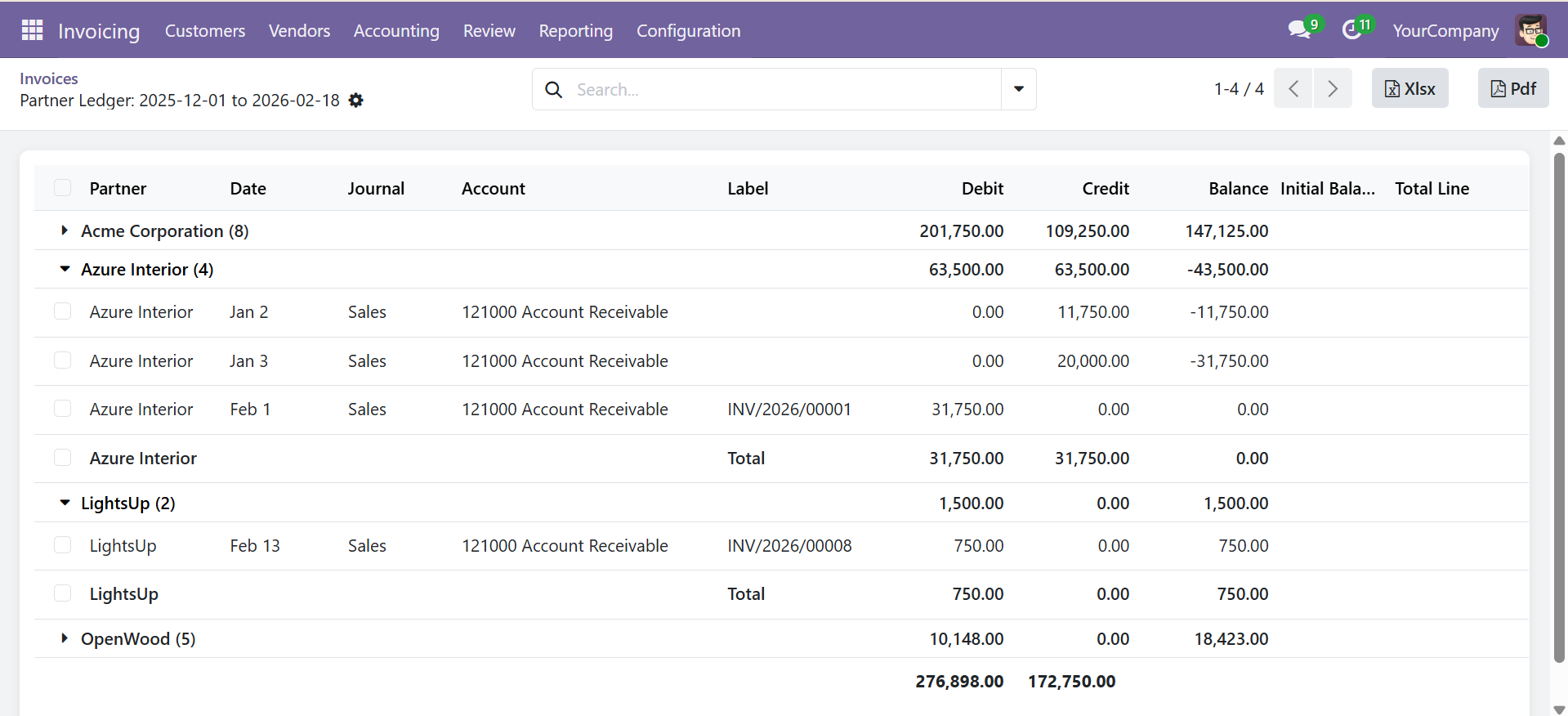This screenshot has width=1568, height=716.
Task: Click the 1-4 / 4 pager counter
Action: tap(1239, 88)
